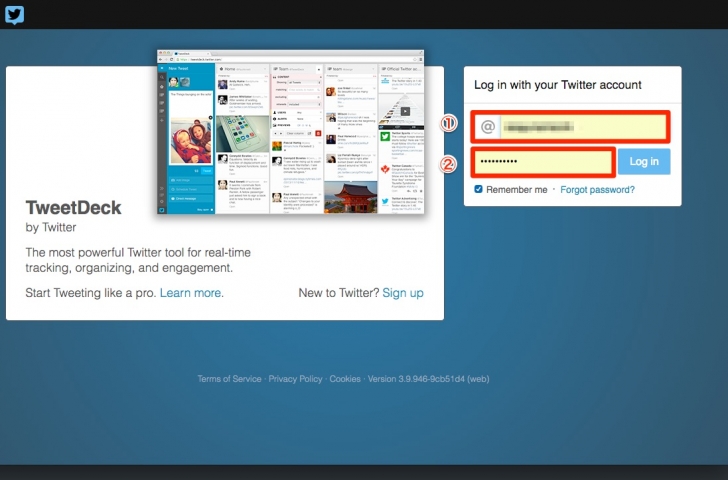The height and width of the screenshot is (480, 728).
Task: Click the version number text in footer
Action: click(x=429, y=379)
